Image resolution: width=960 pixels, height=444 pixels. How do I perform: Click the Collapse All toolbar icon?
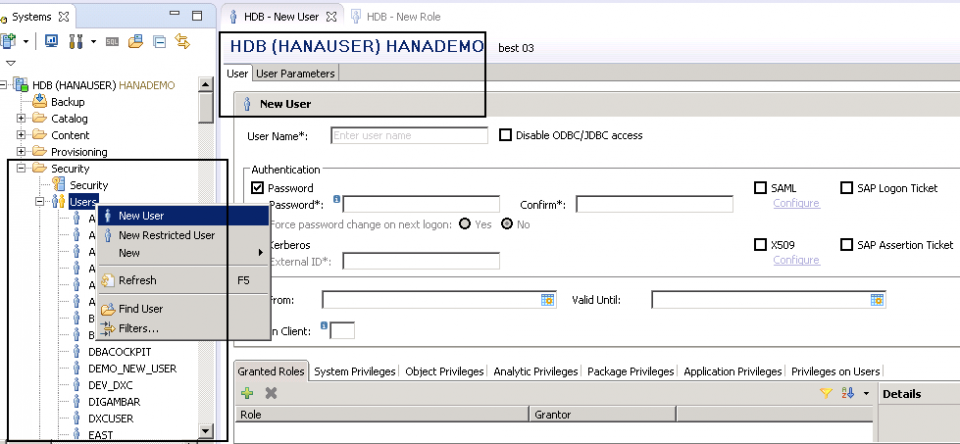[x=159, y=42]
